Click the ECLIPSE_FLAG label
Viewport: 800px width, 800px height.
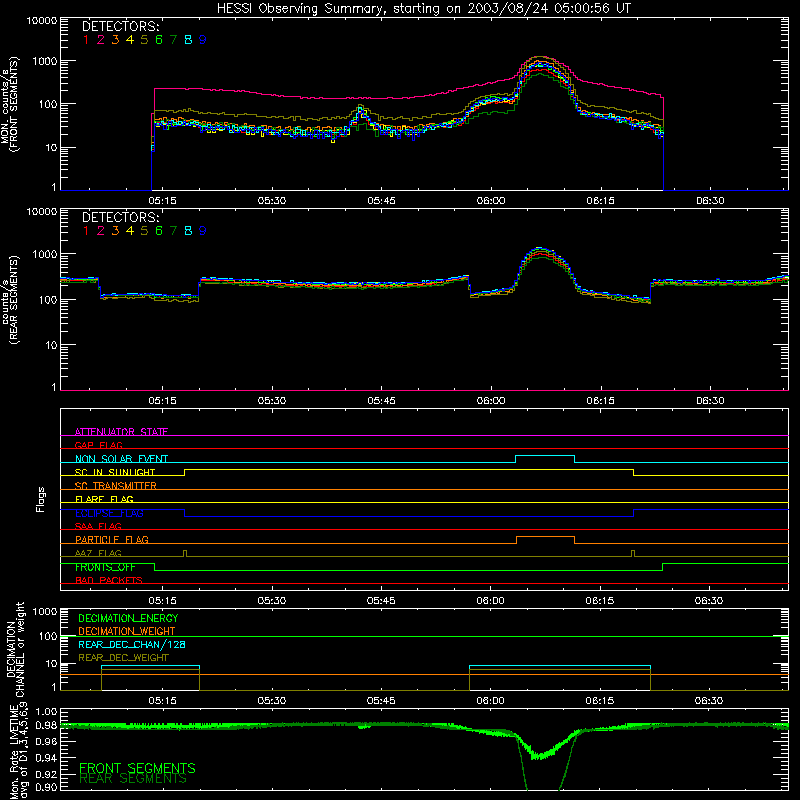pyautogui.click(x=109, y=513)
